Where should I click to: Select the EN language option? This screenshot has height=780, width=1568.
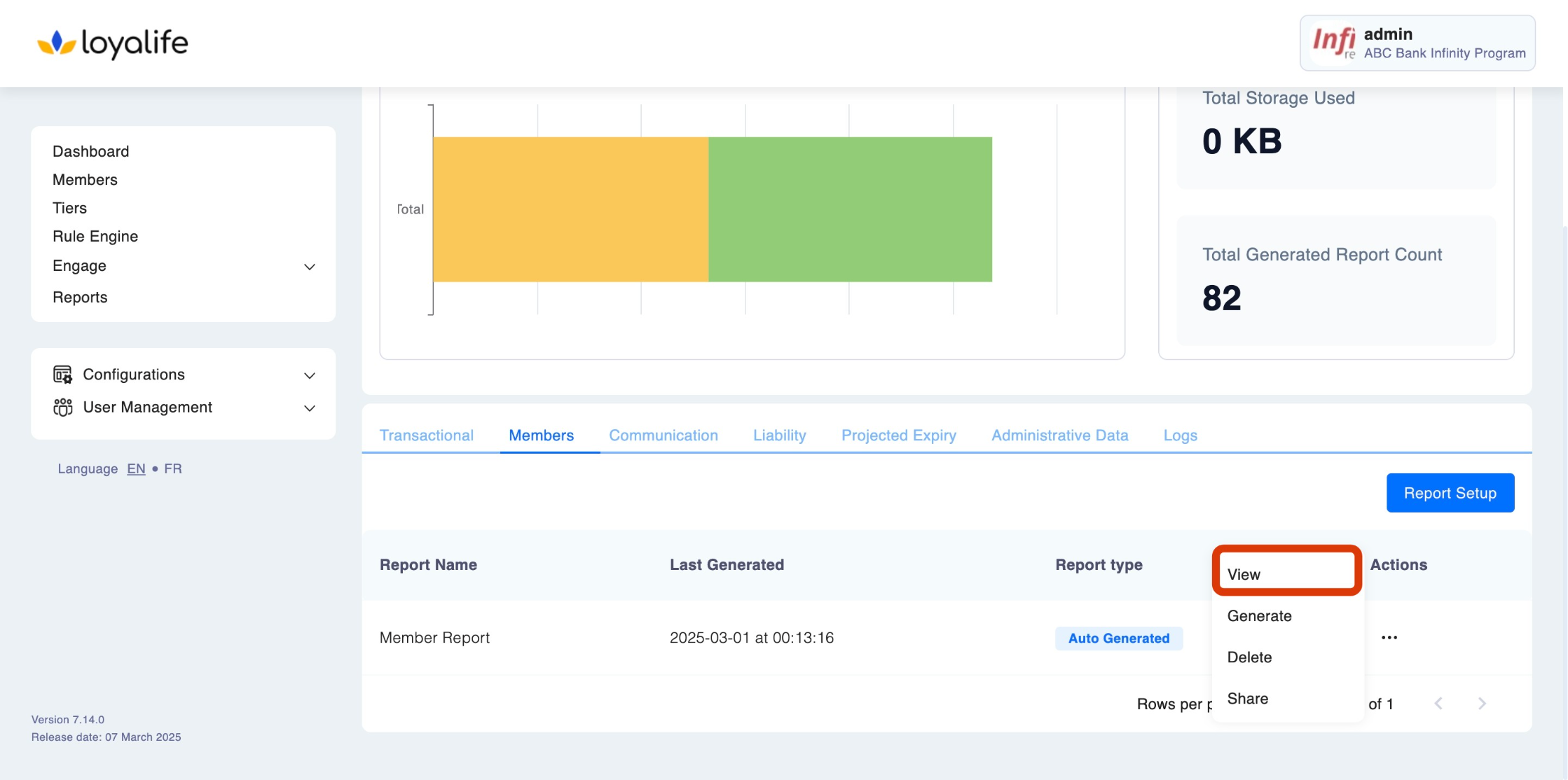[x=136, y=468]
